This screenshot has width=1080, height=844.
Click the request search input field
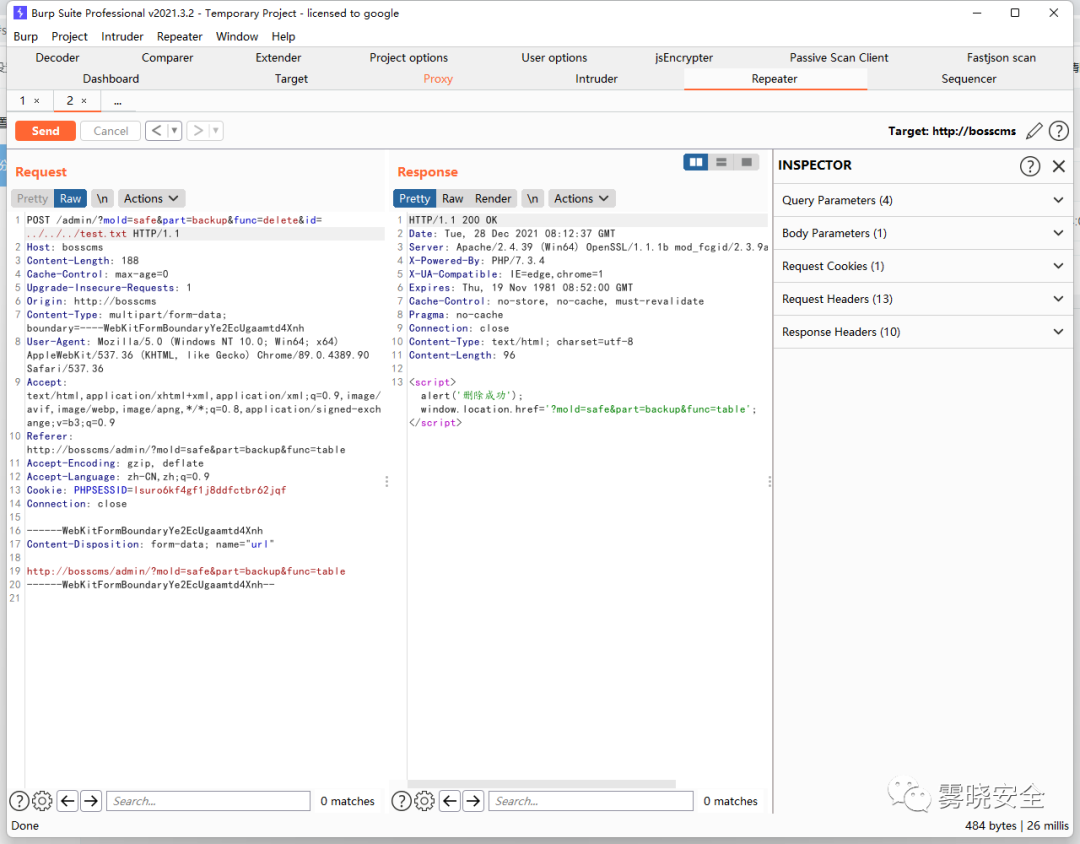tap(209, 801)
